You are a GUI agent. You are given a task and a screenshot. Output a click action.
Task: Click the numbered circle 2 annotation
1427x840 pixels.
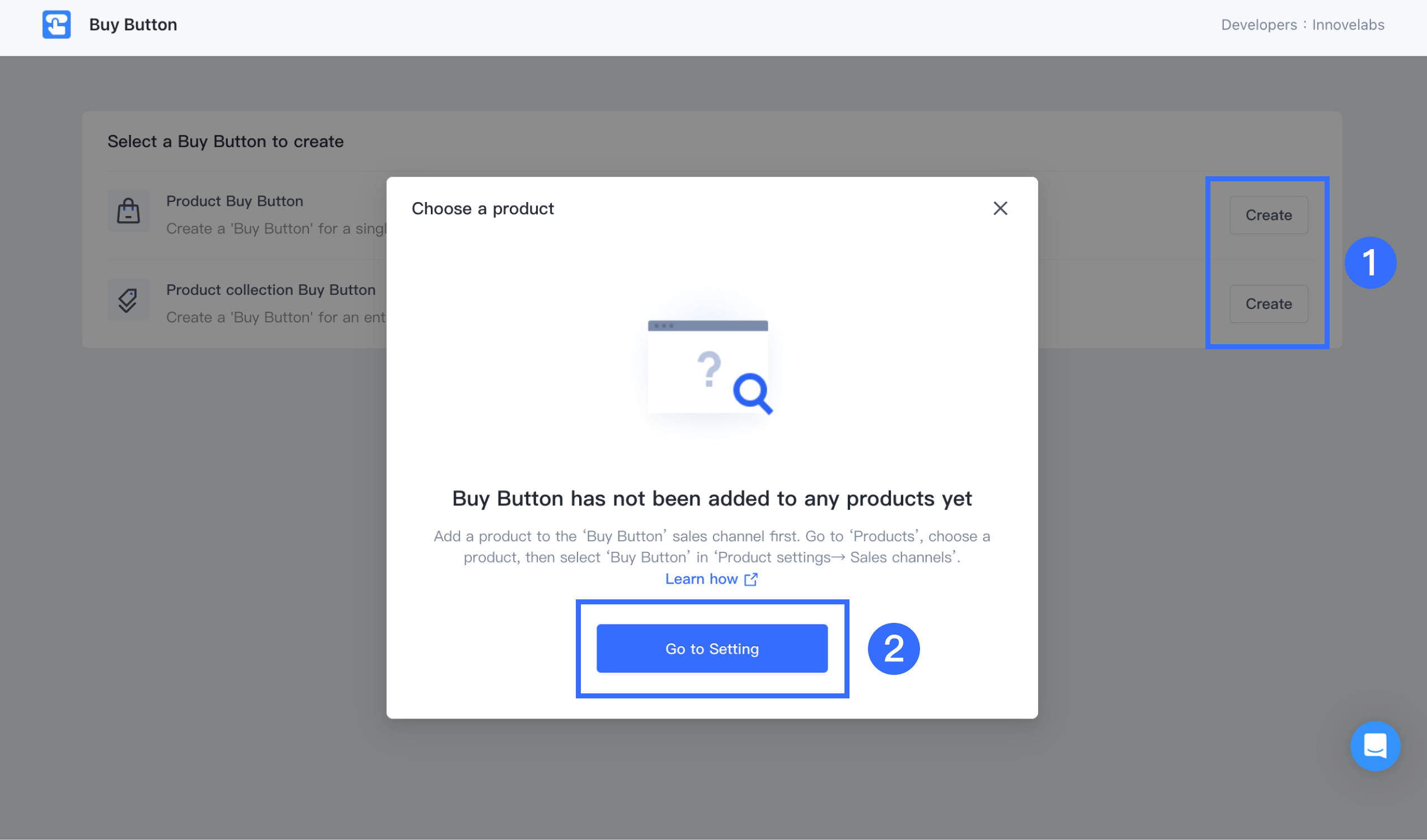pyautogui.click(x=894, y=649)
